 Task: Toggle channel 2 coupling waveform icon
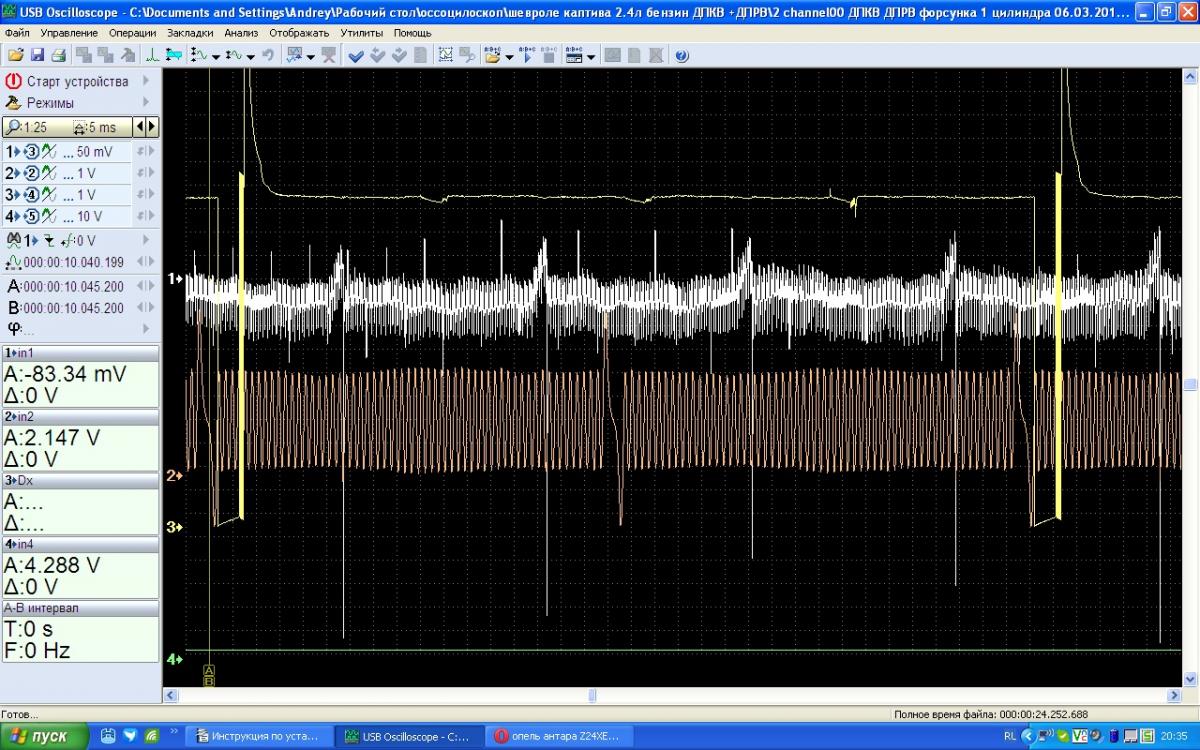click(48, 173)
